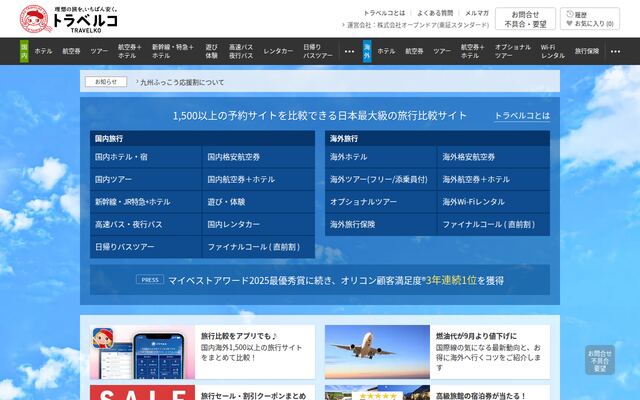Image resolution: width=640 pixels, height=400 pixels.
Task: Select 遊び・体験 in the panel
Action: click(259, 202)
